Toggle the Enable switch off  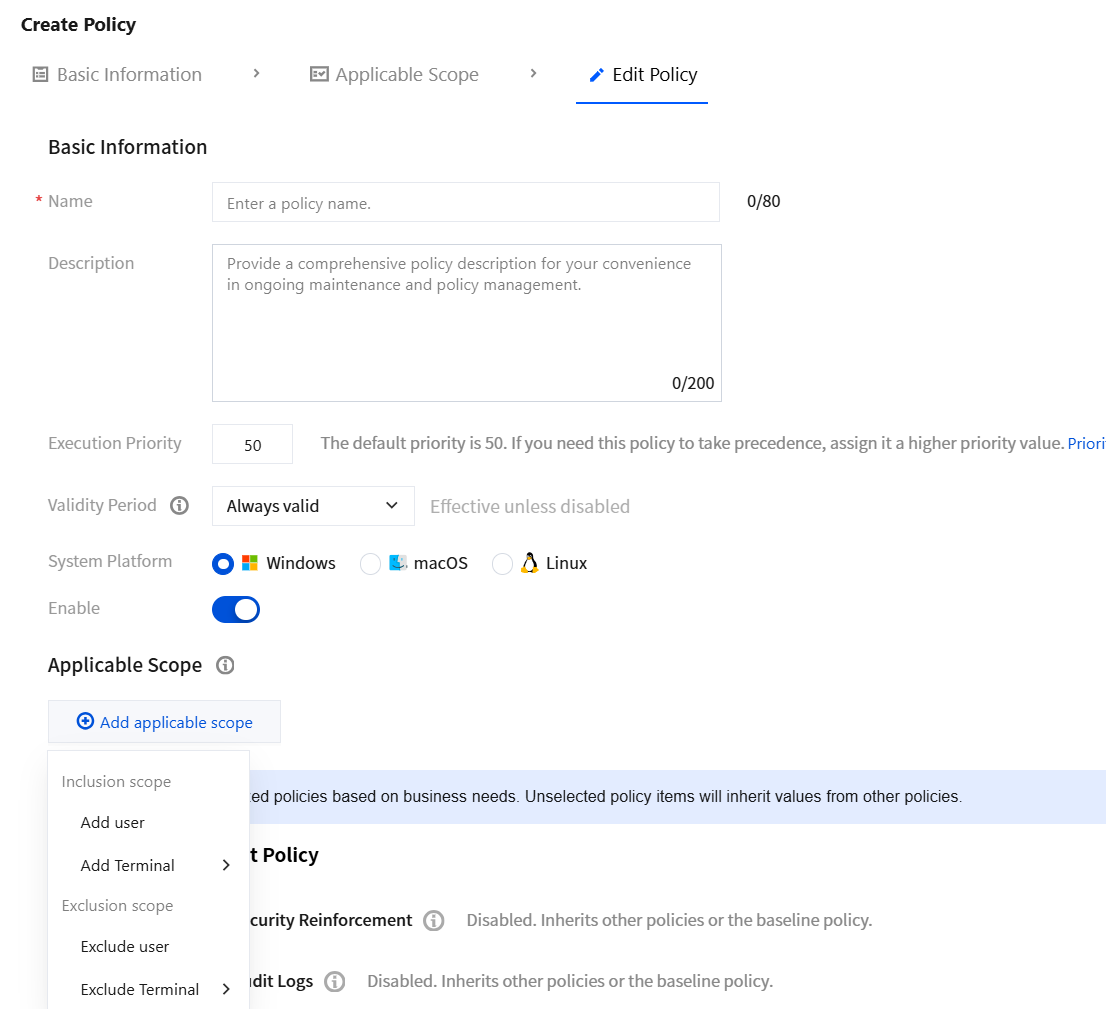tap(236, 610)
